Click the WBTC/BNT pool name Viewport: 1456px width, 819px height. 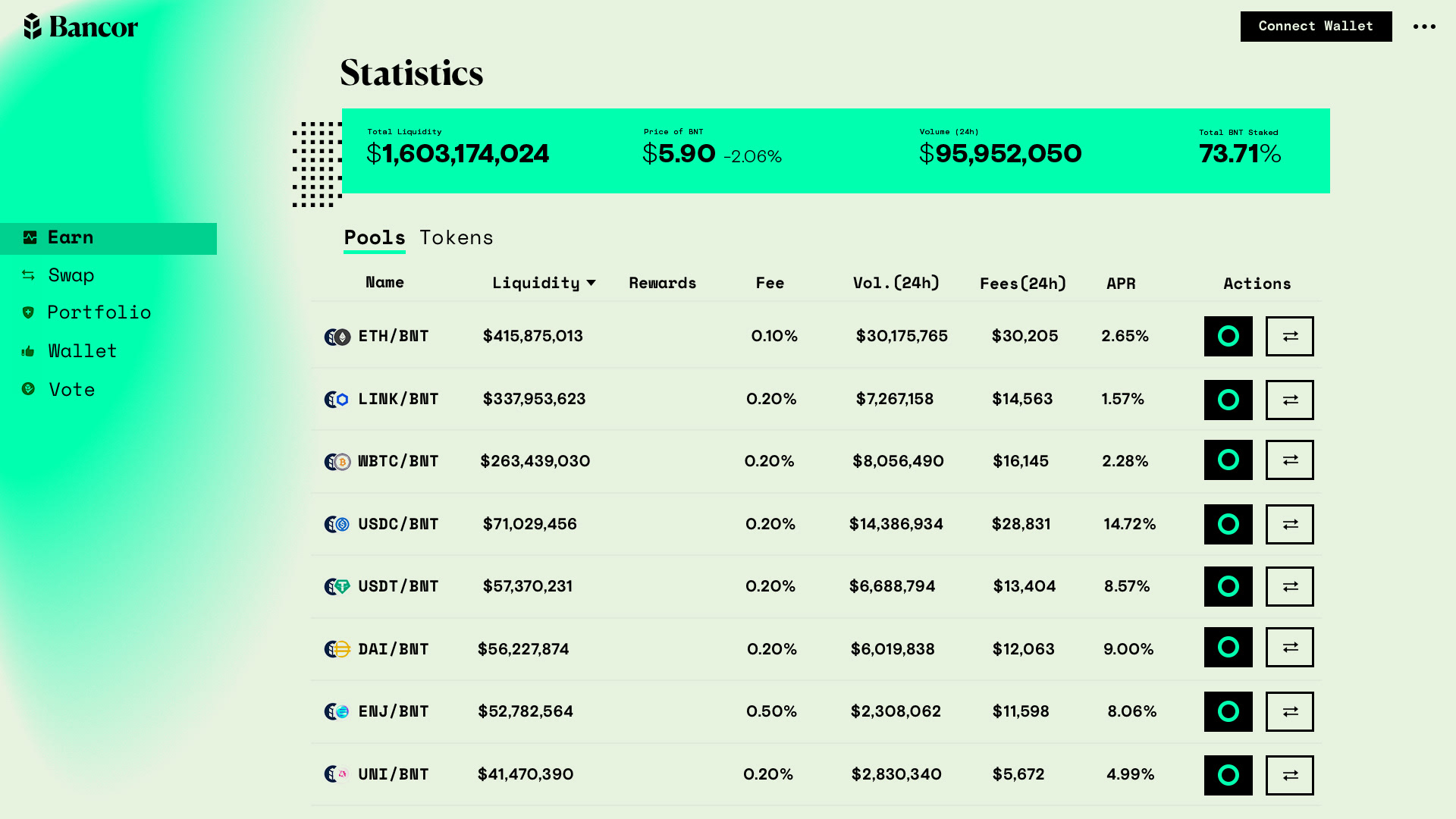(x=398, y=461)
